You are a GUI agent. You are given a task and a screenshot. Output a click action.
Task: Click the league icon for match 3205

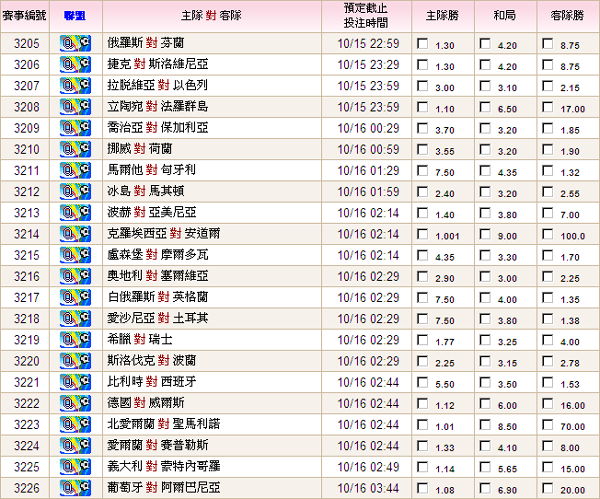click(75, 43)
